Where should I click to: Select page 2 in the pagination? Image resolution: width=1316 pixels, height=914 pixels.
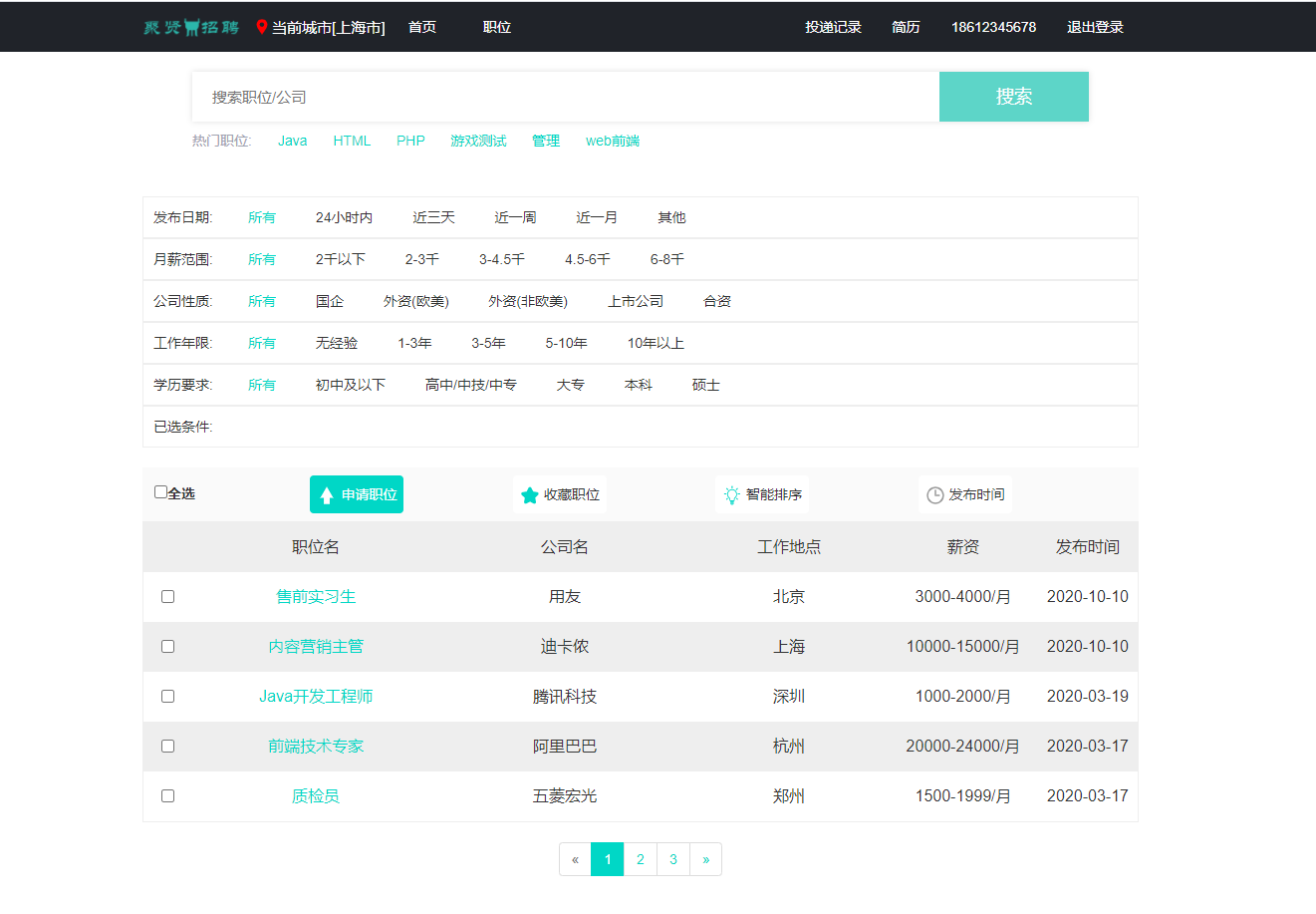tap(641, 859)
